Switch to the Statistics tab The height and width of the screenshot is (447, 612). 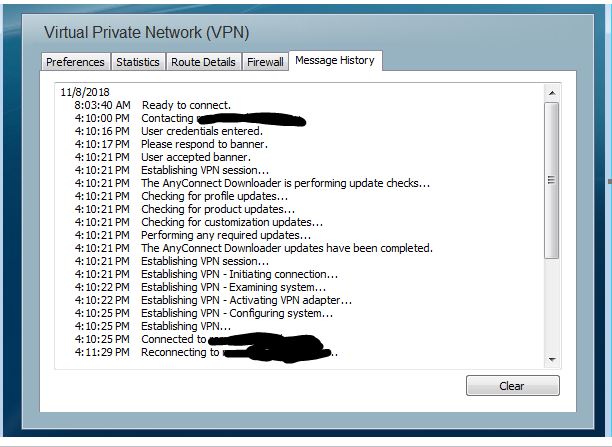(138, 62)
